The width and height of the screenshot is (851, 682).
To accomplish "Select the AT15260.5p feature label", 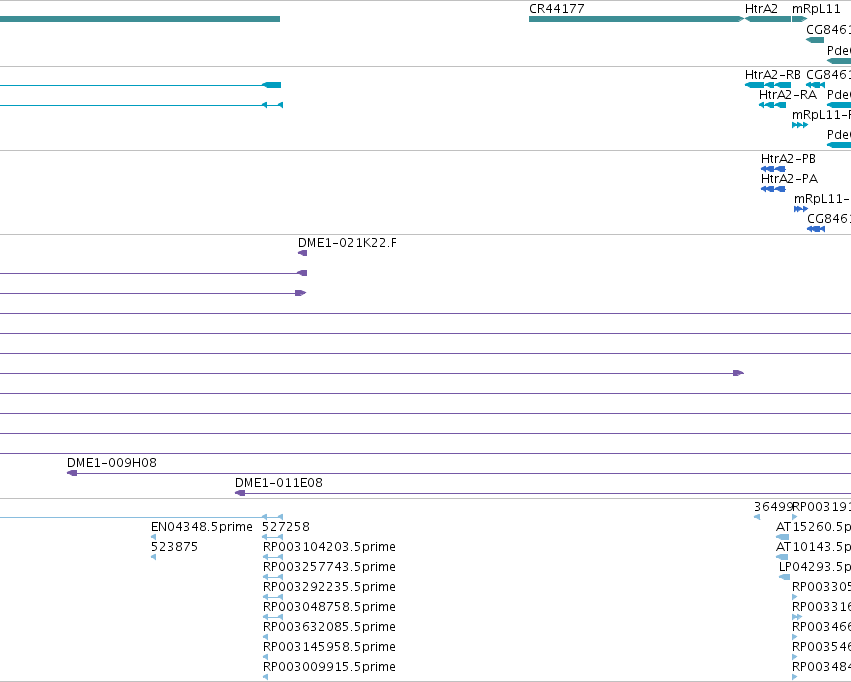I will pos(813,527).
